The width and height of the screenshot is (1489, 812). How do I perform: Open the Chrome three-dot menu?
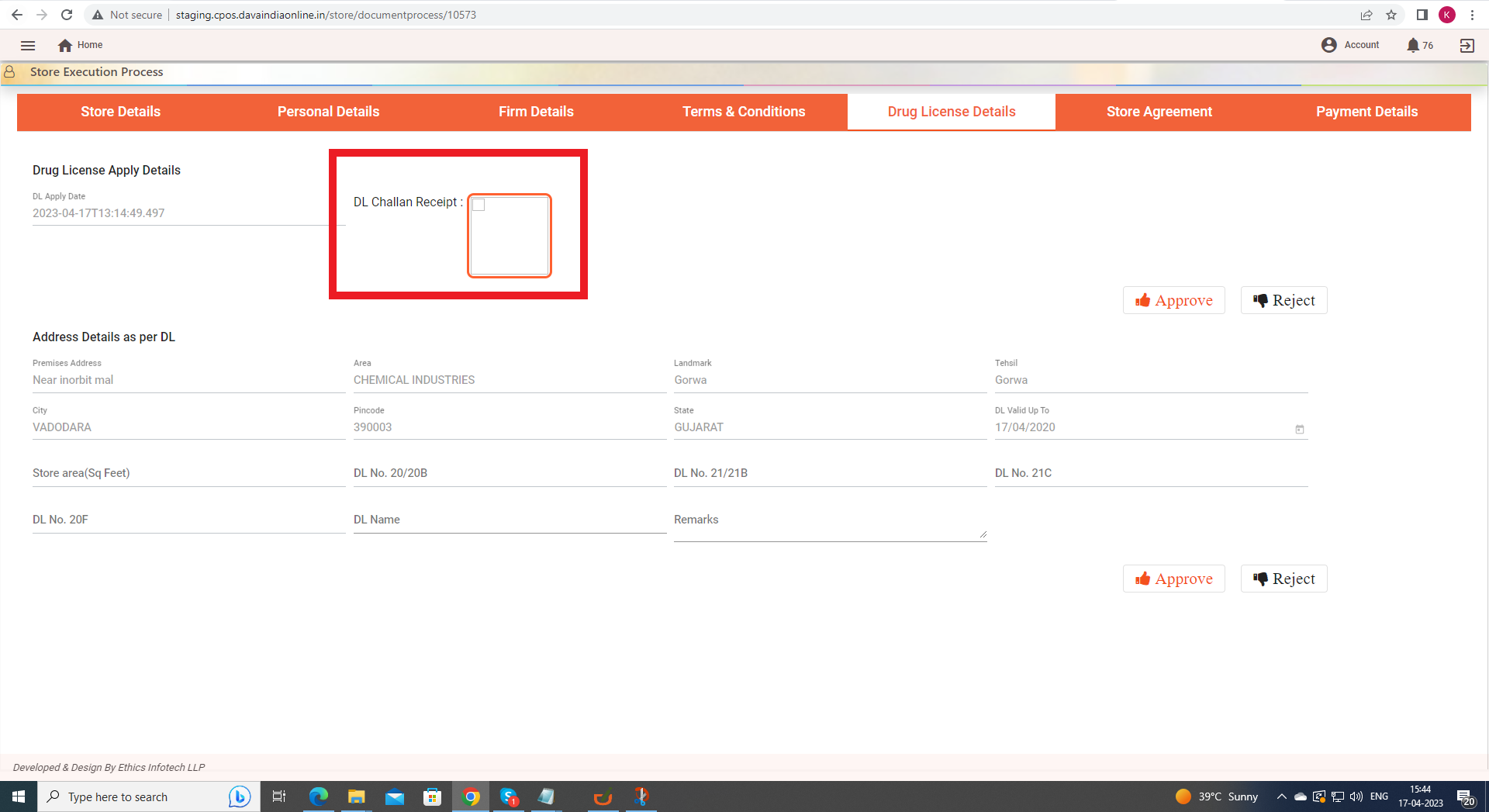pos(1472,15)
